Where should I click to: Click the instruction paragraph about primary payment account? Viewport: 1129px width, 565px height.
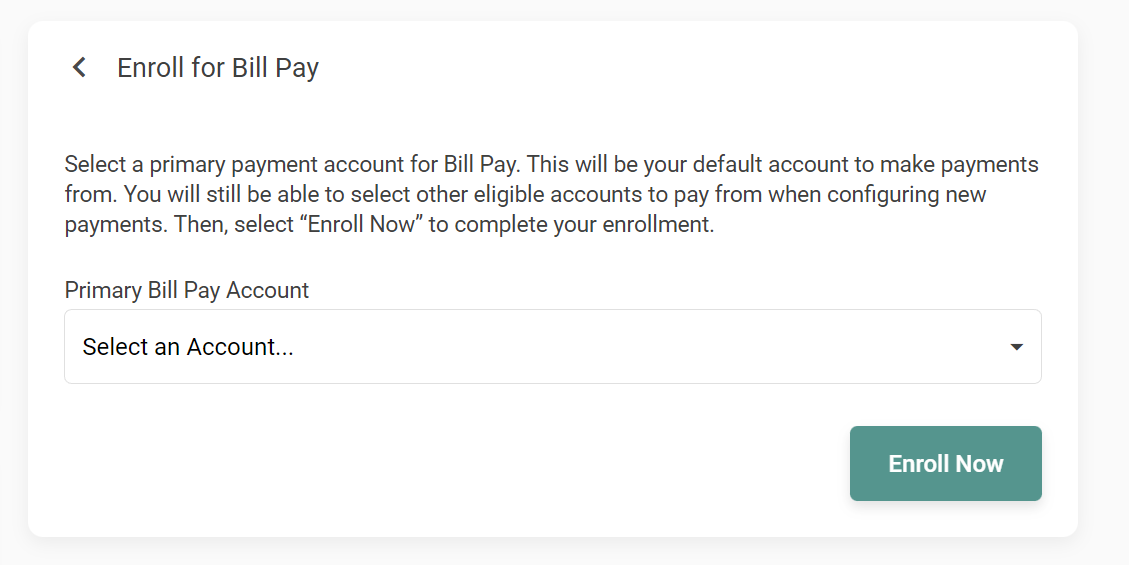point(552,194)
